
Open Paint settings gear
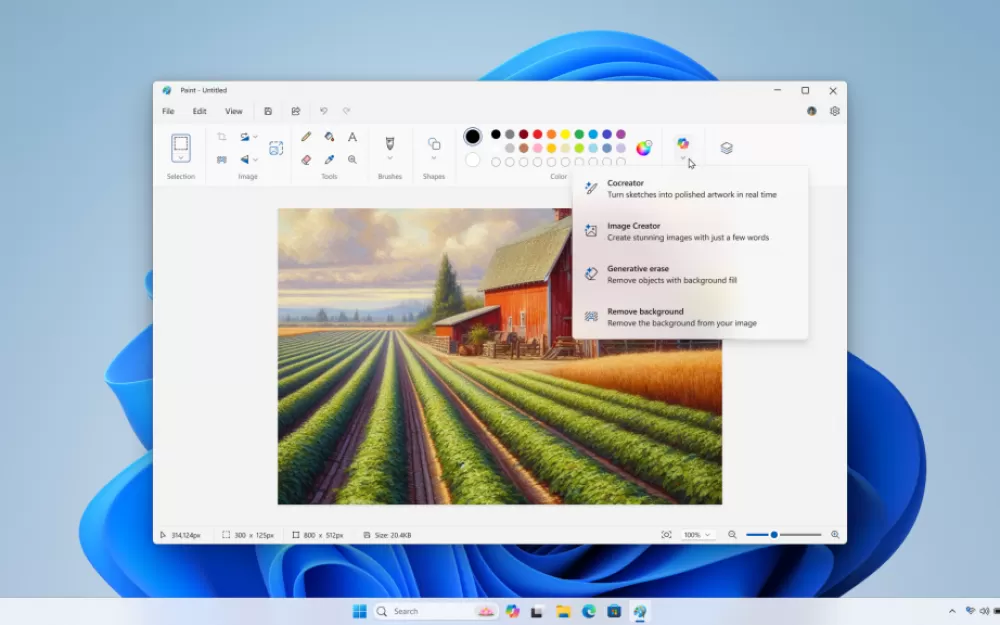pyautogui.click(x=835, y=111)
